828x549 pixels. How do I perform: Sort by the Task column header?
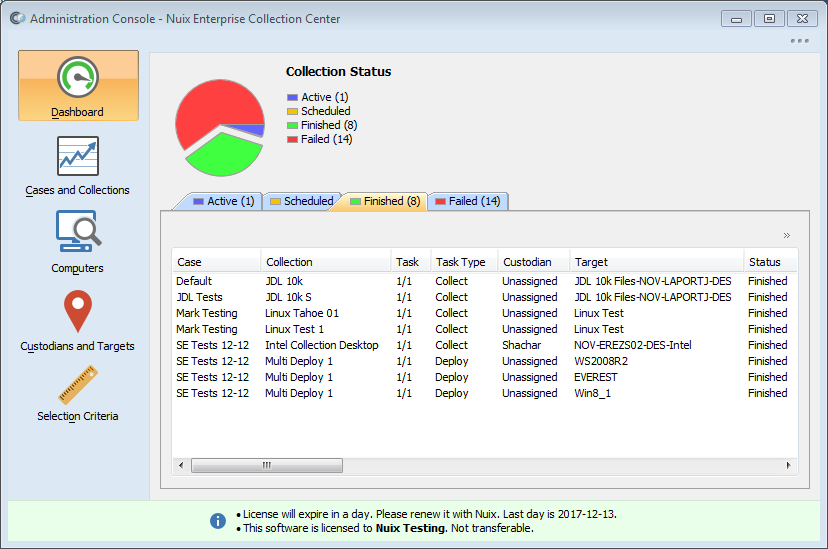click(x=411, y=262)
